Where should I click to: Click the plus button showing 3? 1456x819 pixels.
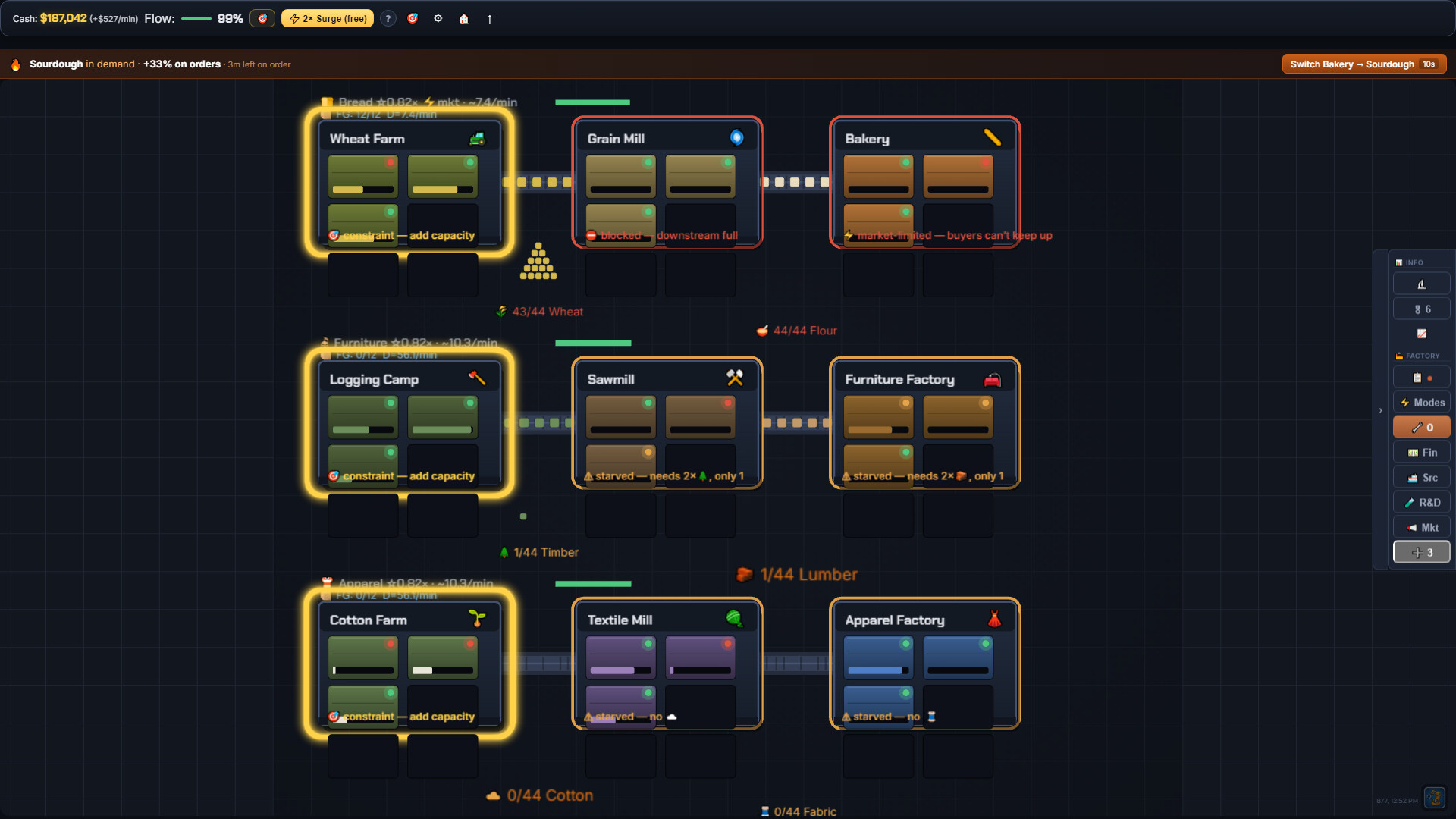1421,553
